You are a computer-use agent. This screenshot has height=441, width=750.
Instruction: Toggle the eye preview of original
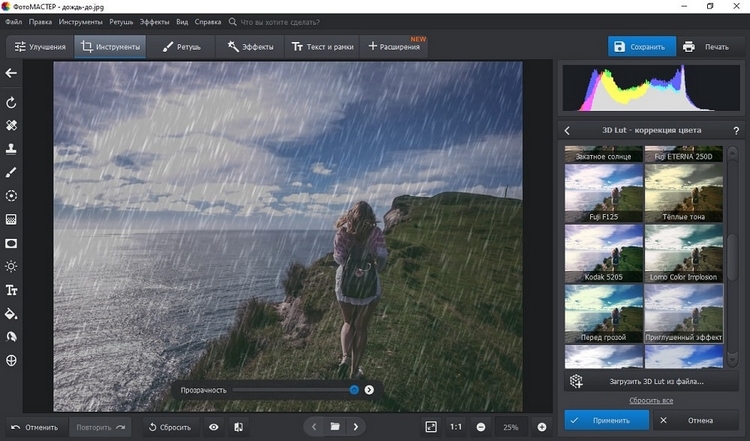(x=213, y=427)
